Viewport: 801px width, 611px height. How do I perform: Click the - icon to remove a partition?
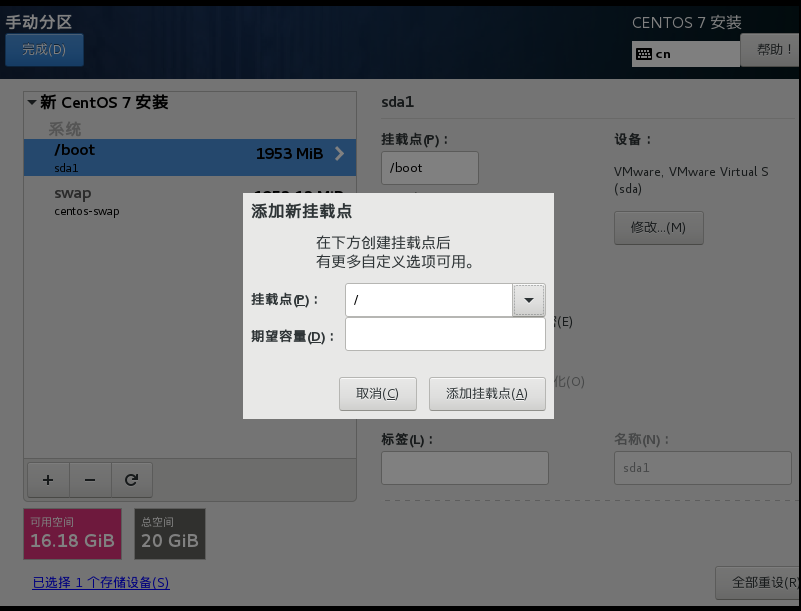pos(89,479)
